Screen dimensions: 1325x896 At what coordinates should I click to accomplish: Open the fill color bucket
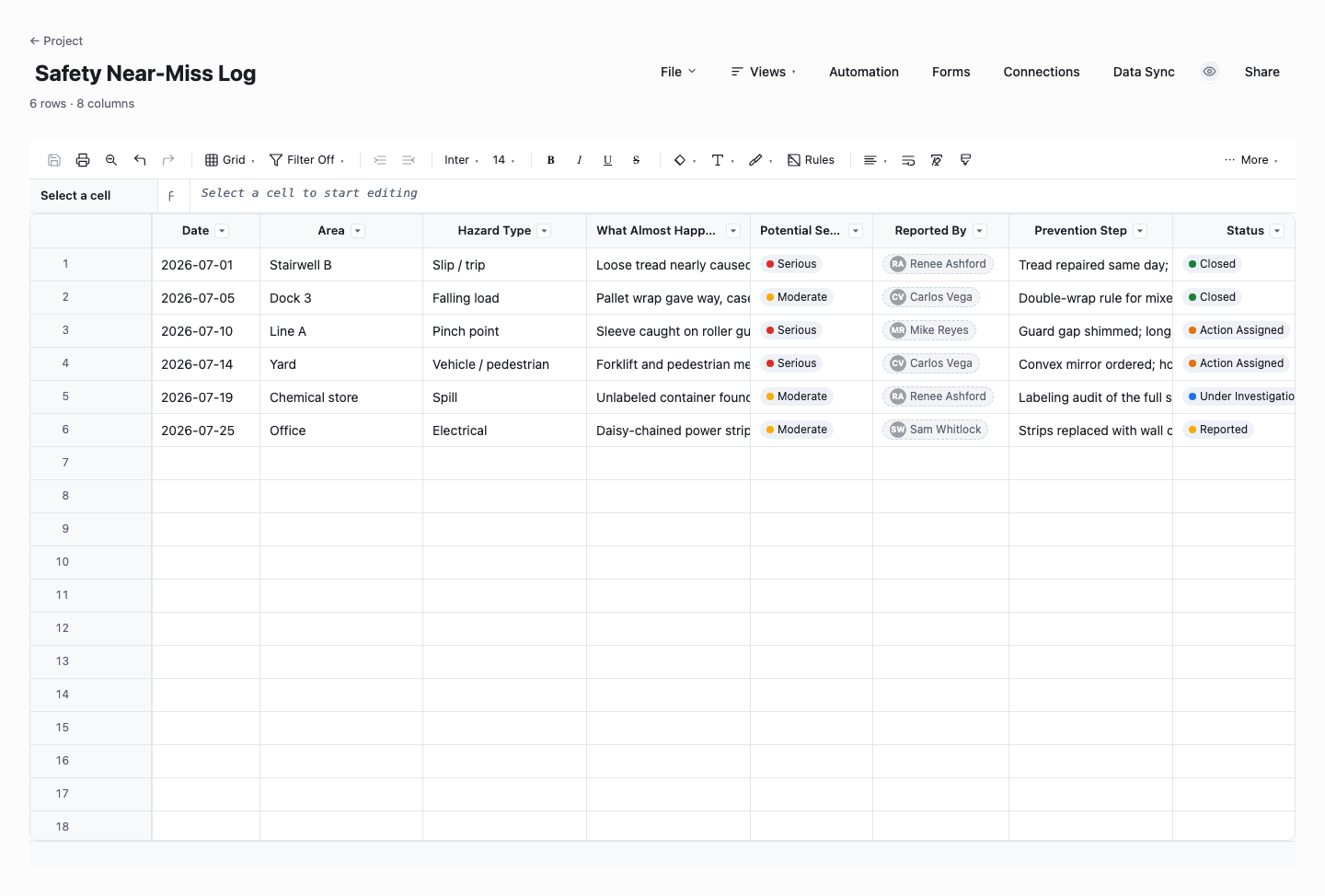pyautogui.click(x=685, y=160)
